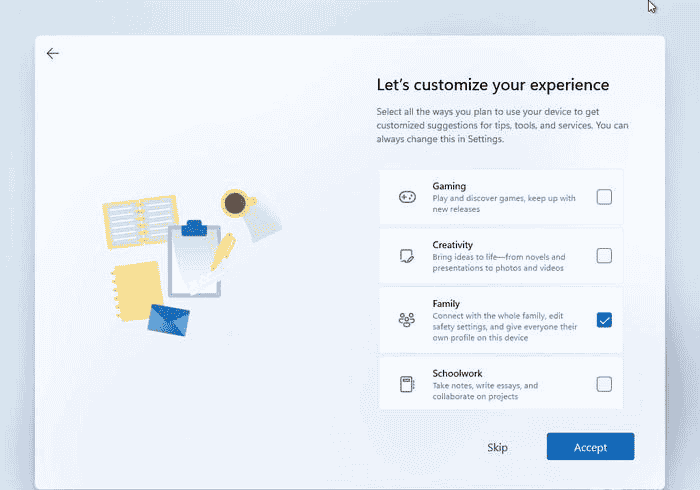This screenshot has width=700, height=490.
Task: Select the Creativity option title
Action: coord(453,245)
